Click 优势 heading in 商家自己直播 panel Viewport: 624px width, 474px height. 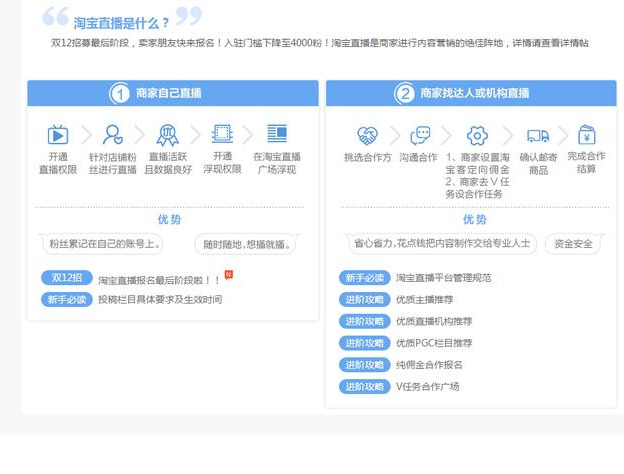point(169,219)
